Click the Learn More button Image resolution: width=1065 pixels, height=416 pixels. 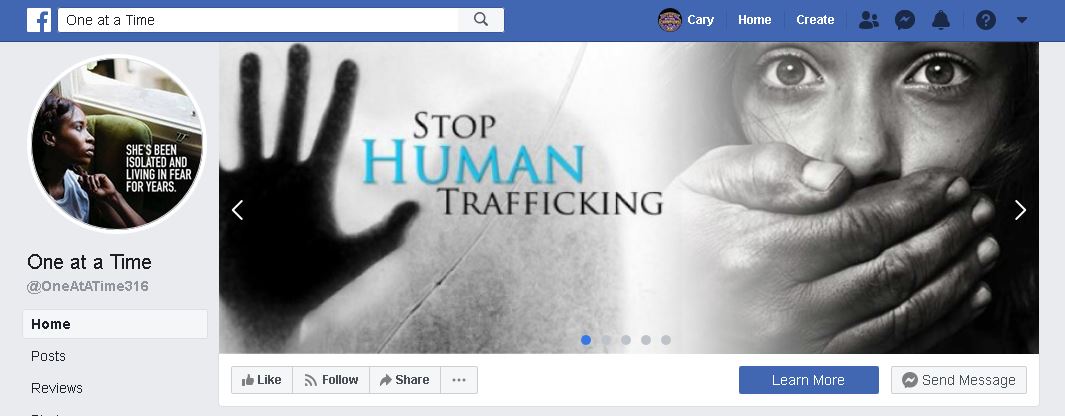click(x=808, y=380)
